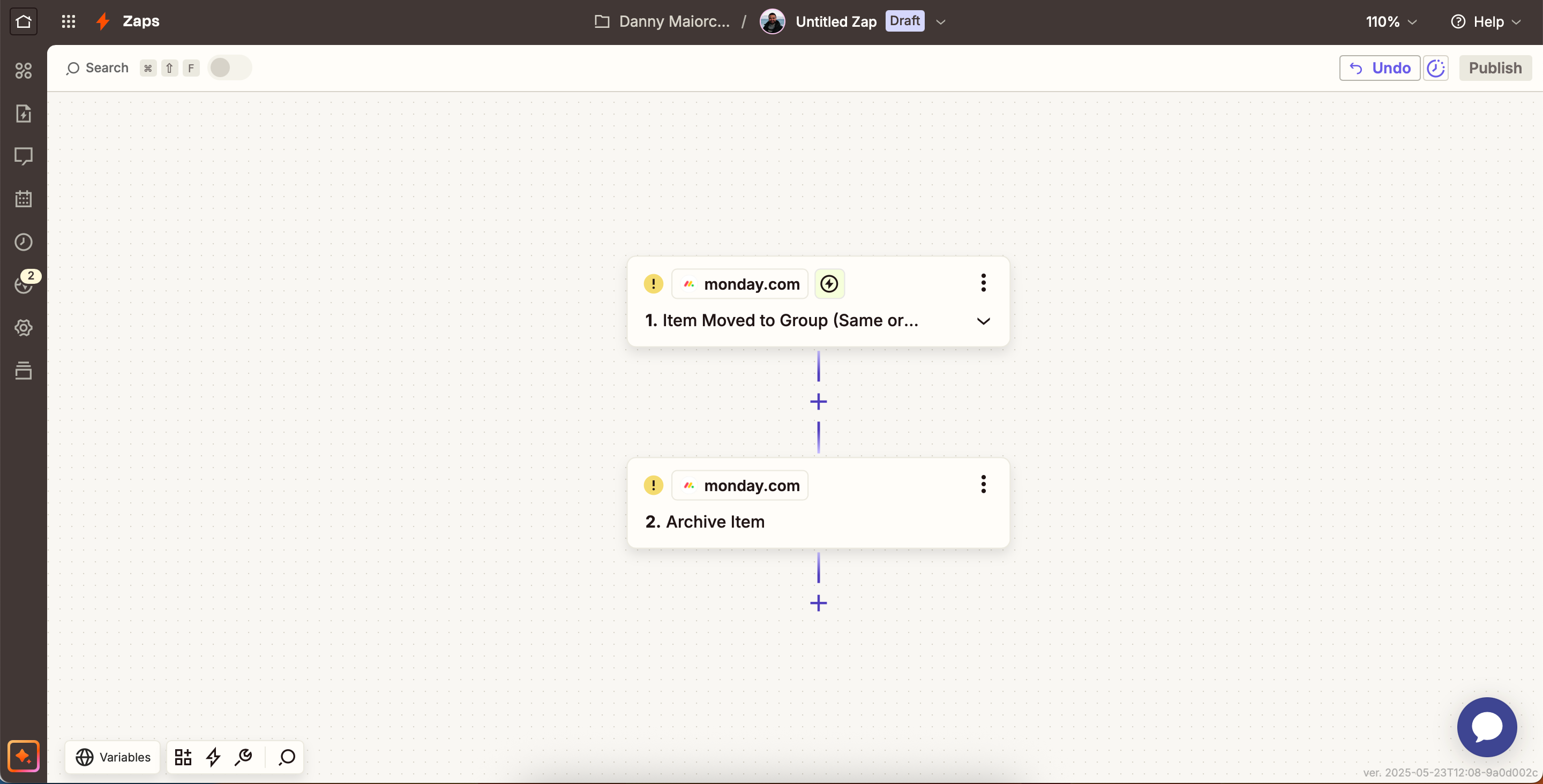
Task: Expand the Untitled Zap Draft chevron
Action: [941, 22]
